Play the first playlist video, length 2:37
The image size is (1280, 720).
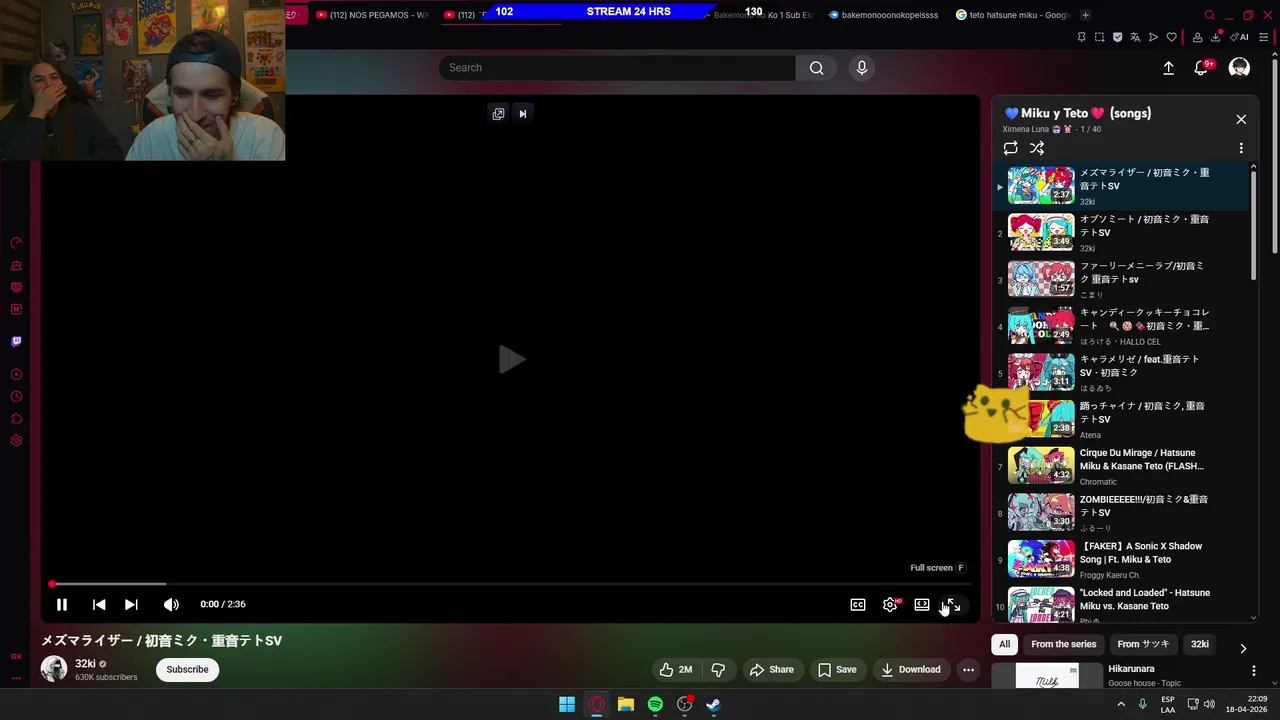coord(1120,186)
